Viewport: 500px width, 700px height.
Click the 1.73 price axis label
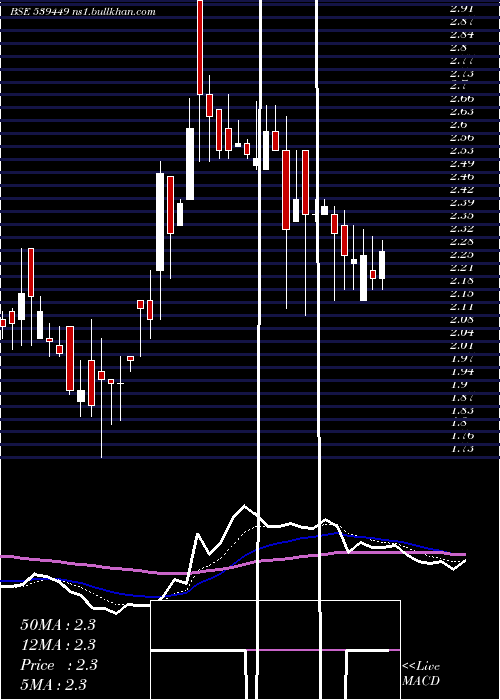pos(462,449)
